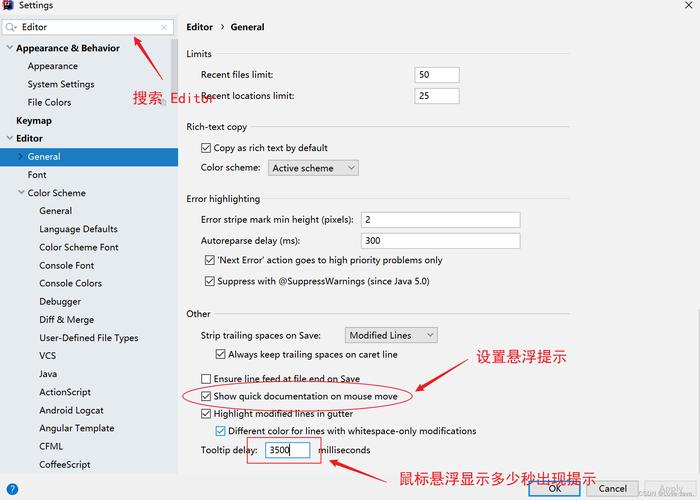Focus the settings search field

[88, 27]
